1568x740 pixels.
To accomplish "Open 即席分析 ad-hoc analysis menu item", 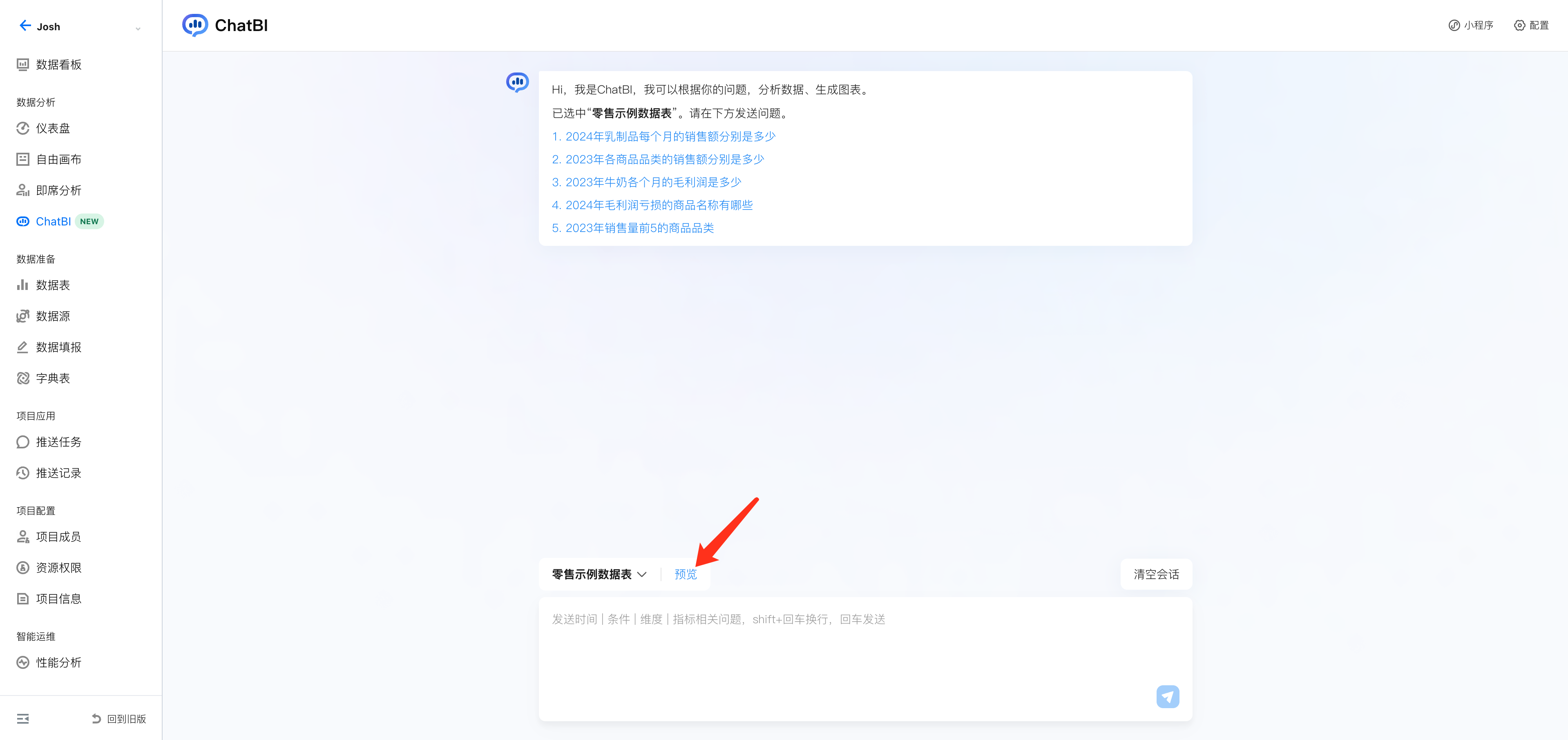I will coord(58,190).
